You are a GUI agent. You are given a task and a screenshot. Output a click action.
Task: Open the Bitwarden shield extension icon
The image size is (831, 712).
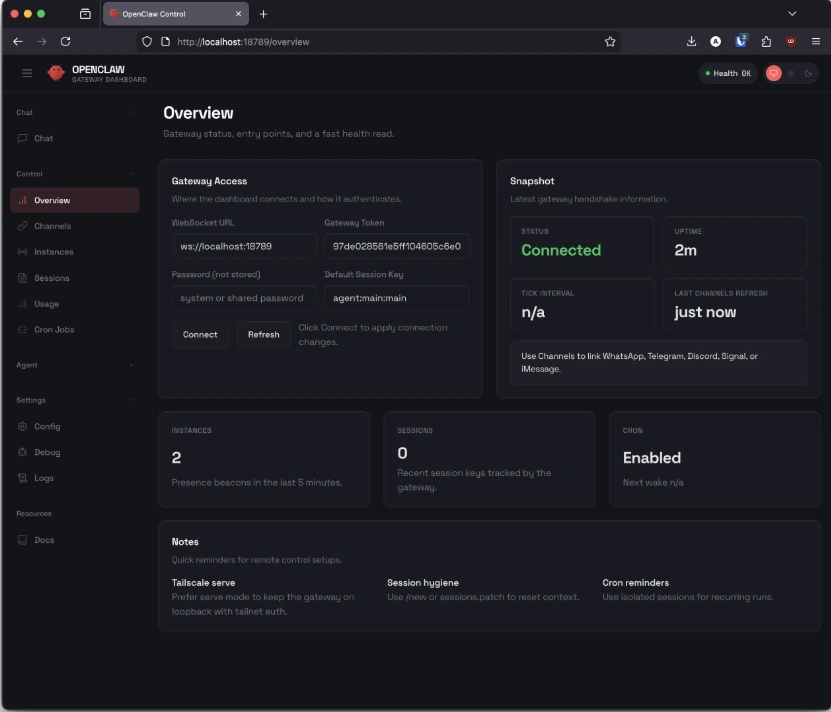[741, 41]
